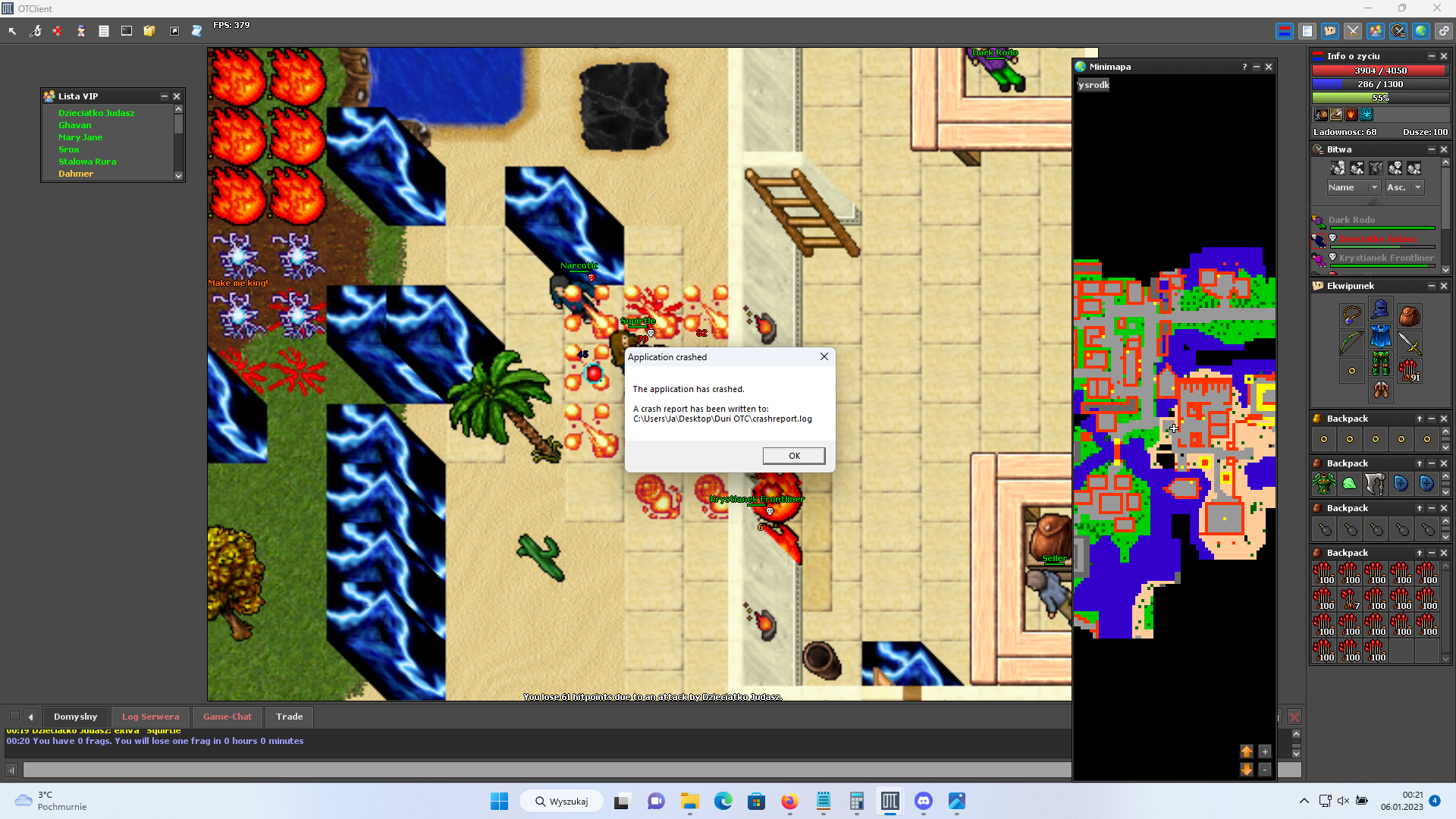Close the Application crashed dialog with X

[824, 356]
